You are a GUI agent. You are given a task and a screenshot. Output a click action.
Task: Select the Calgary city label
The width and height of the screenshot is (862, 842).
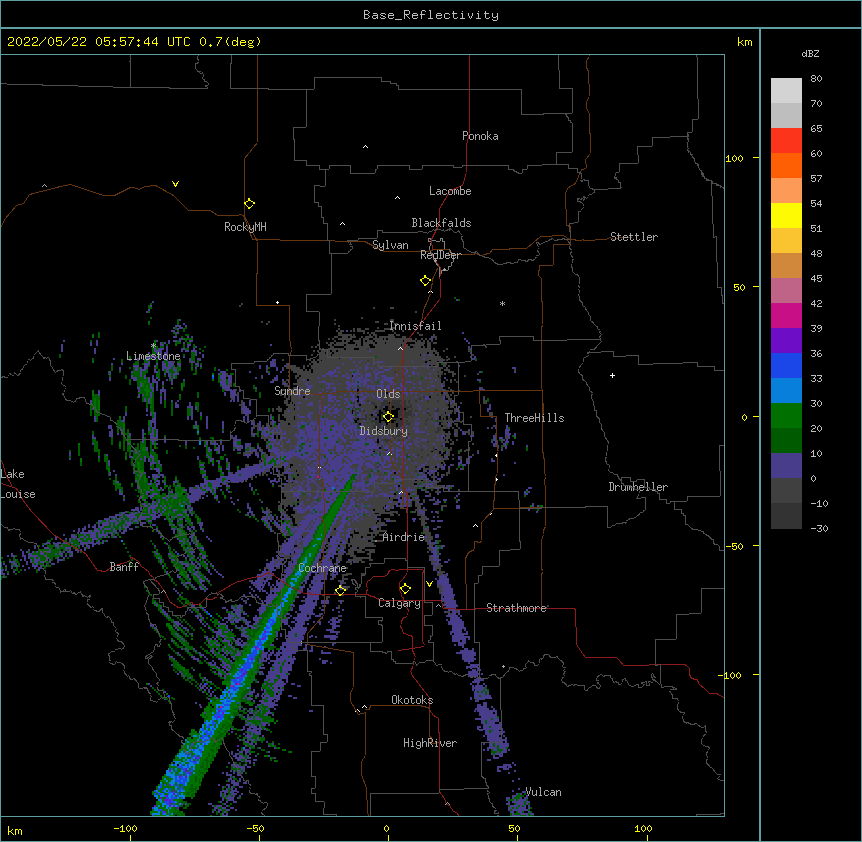pyautogui.click(x=400, y=603)
